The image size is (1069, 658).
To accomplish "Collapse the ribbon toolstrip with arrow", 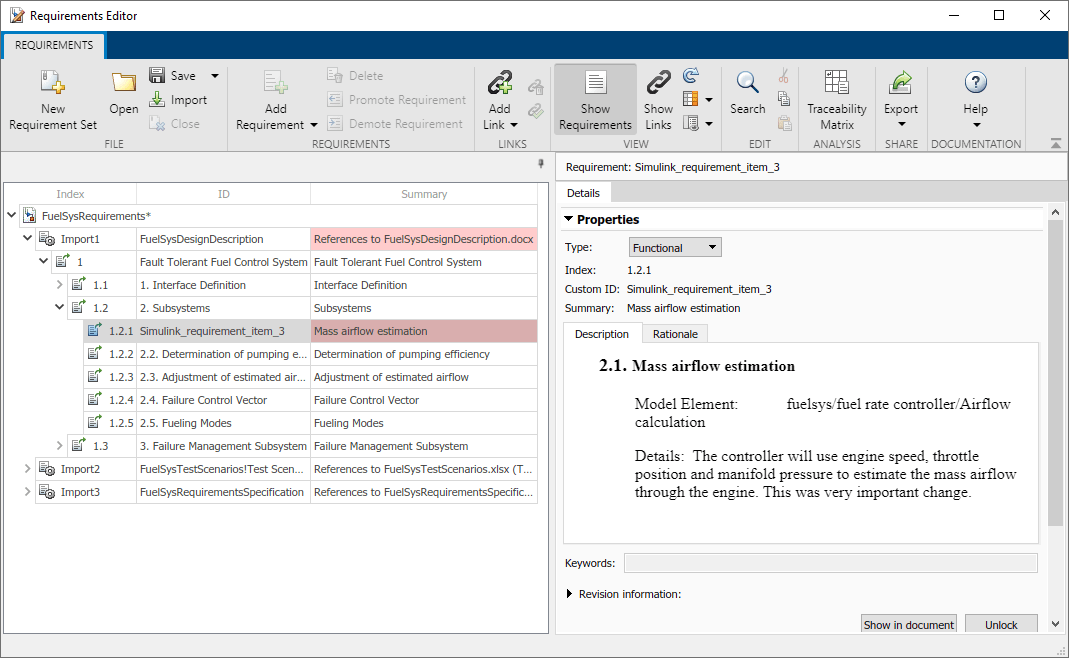I will 1056,144.
